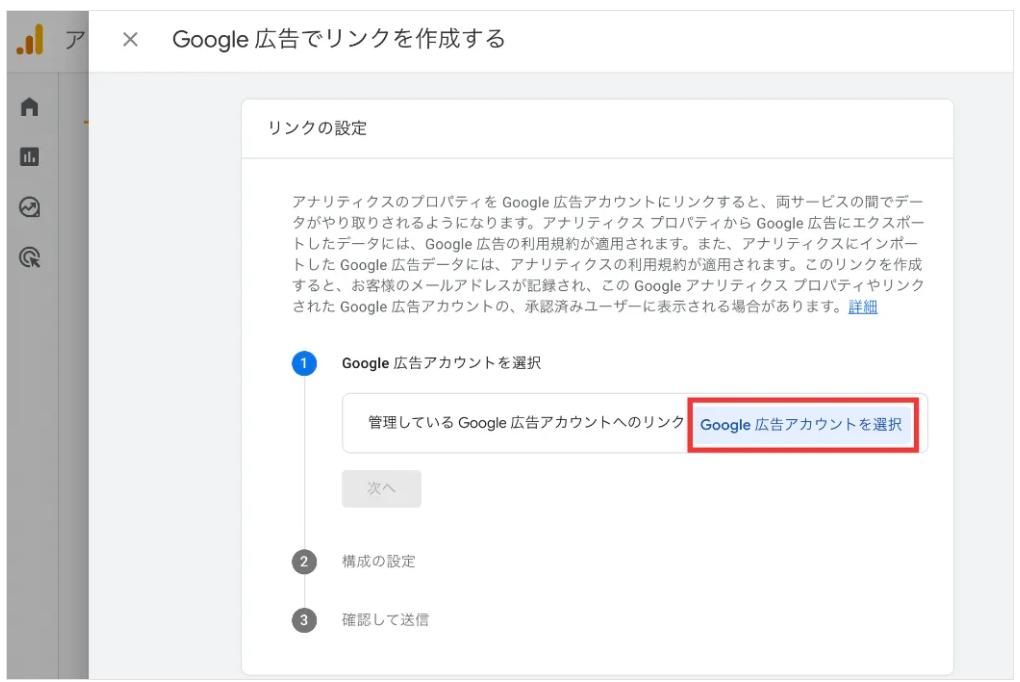Image resolution: width=1020 pixels, height=682 pixels.
Task: Open the Advertising icon in sidebar
Action: pos(30,258)
